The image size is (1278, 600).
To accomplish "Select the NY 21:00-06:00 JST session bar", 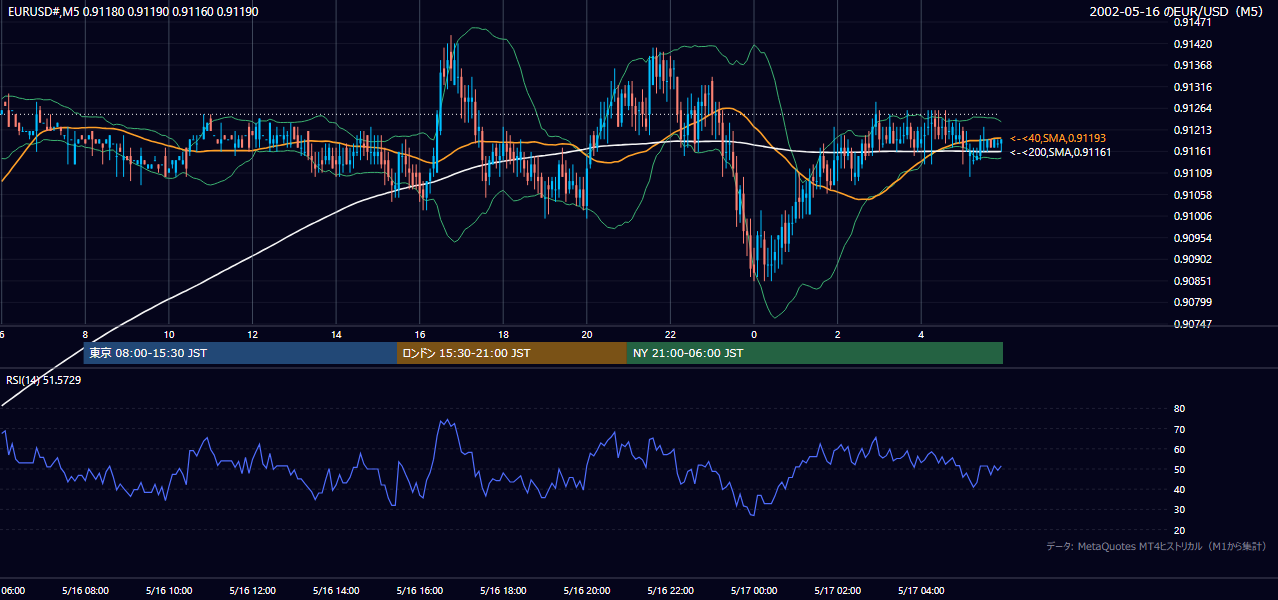I will pyautogui.click(x=815, y=353).
